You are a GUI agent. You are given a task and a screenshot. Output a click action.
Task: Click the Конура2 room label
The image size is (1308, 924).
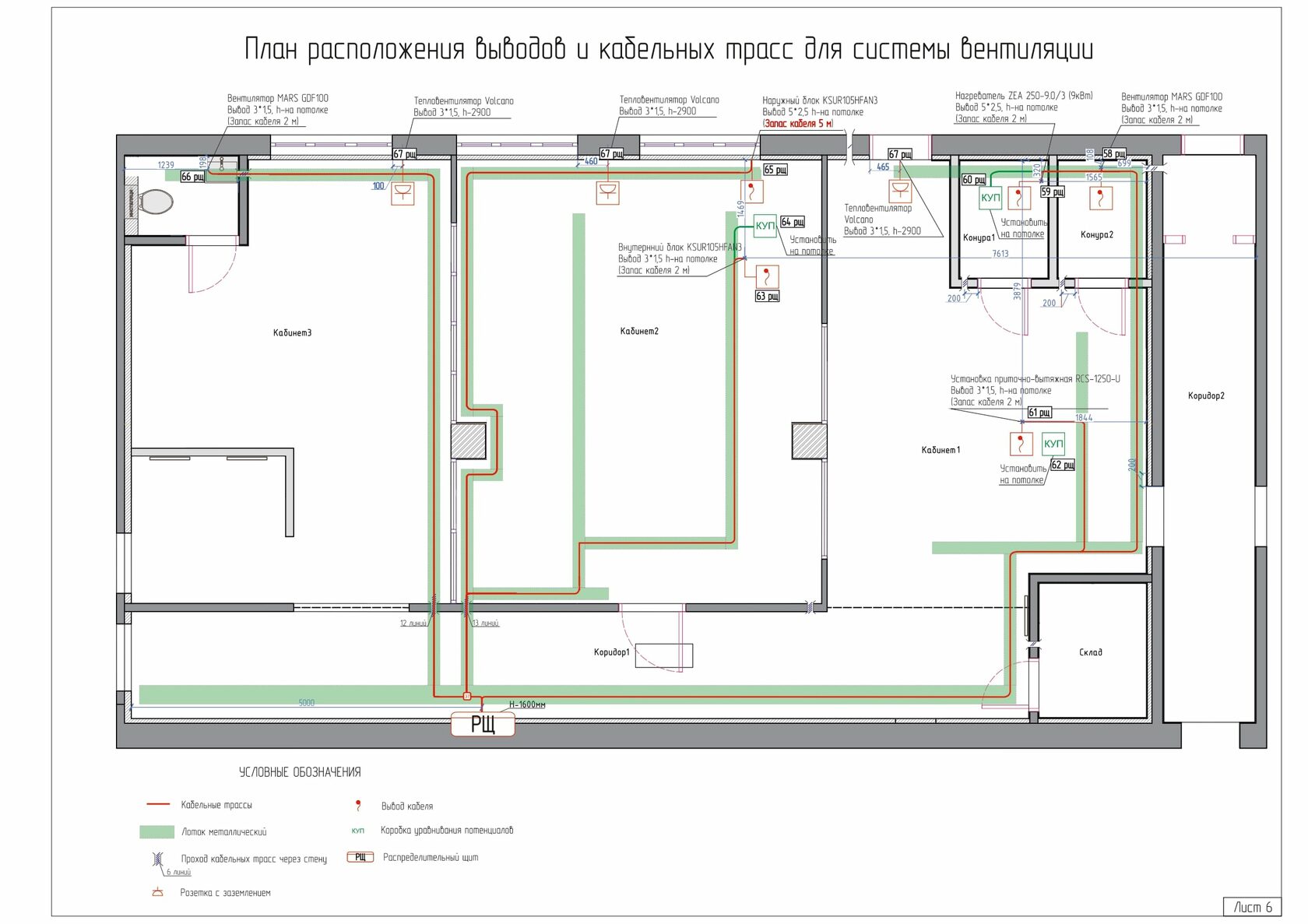(x=1097, y=234)
